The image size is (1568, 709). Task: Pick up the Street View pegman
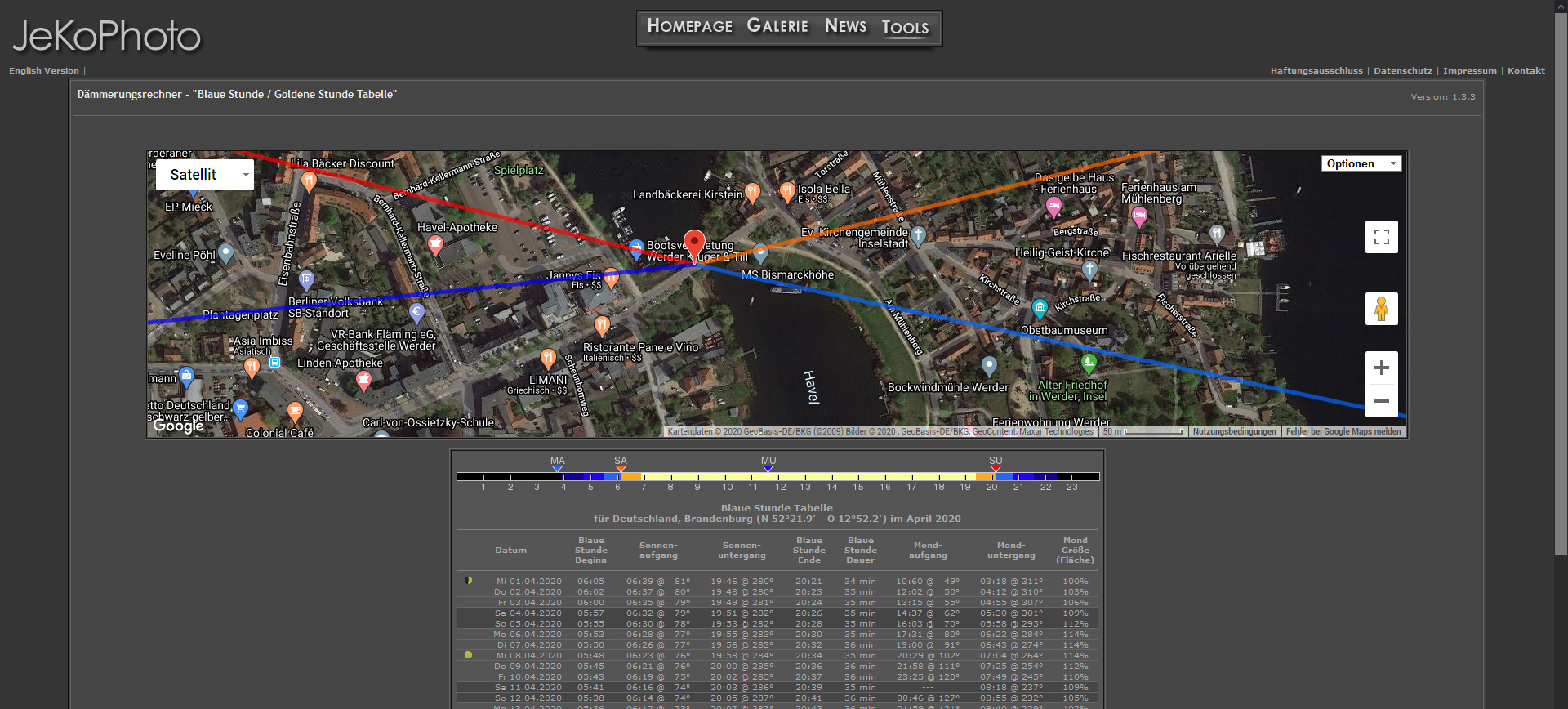[1381, 309]
